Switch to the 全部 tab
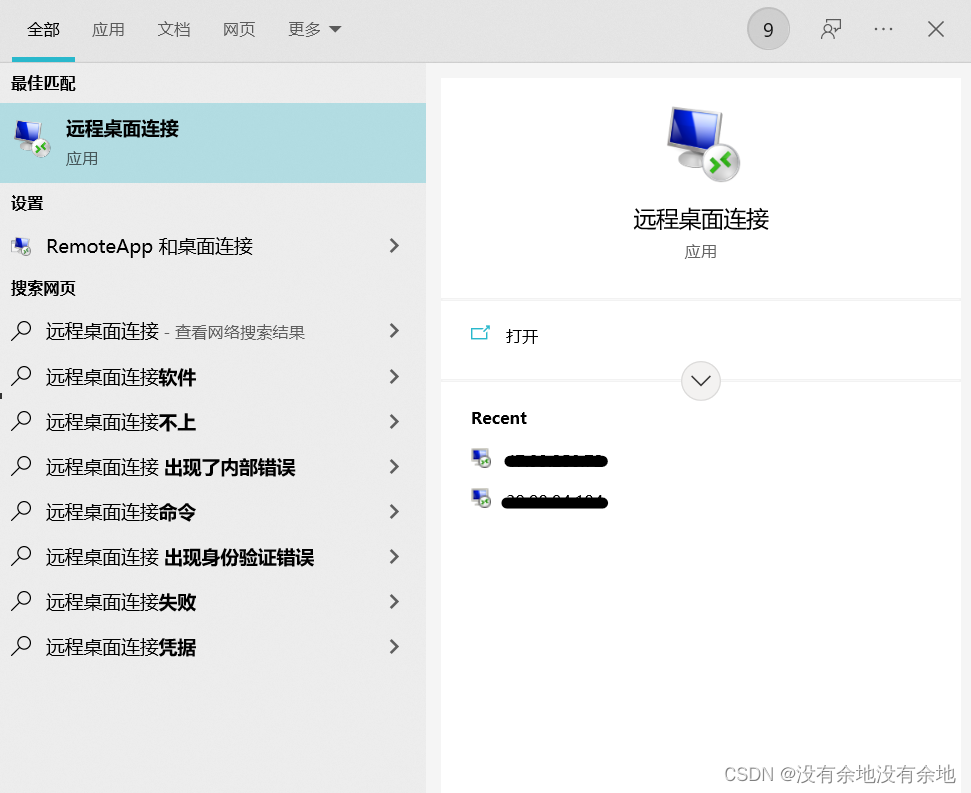971x793 pixels. 43,29
